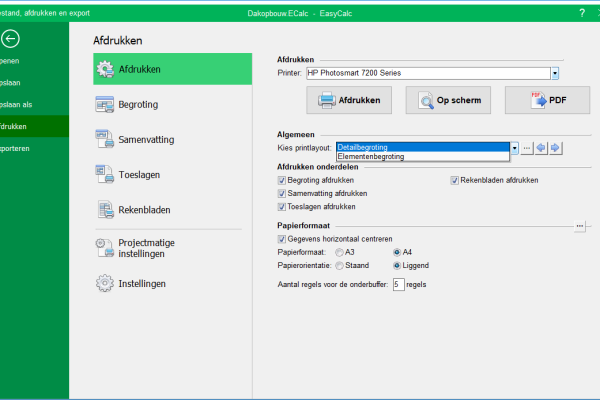Click the back arrow icon
Image resolution: width=600 pixels, height=400 pixels.
[11, 39]
